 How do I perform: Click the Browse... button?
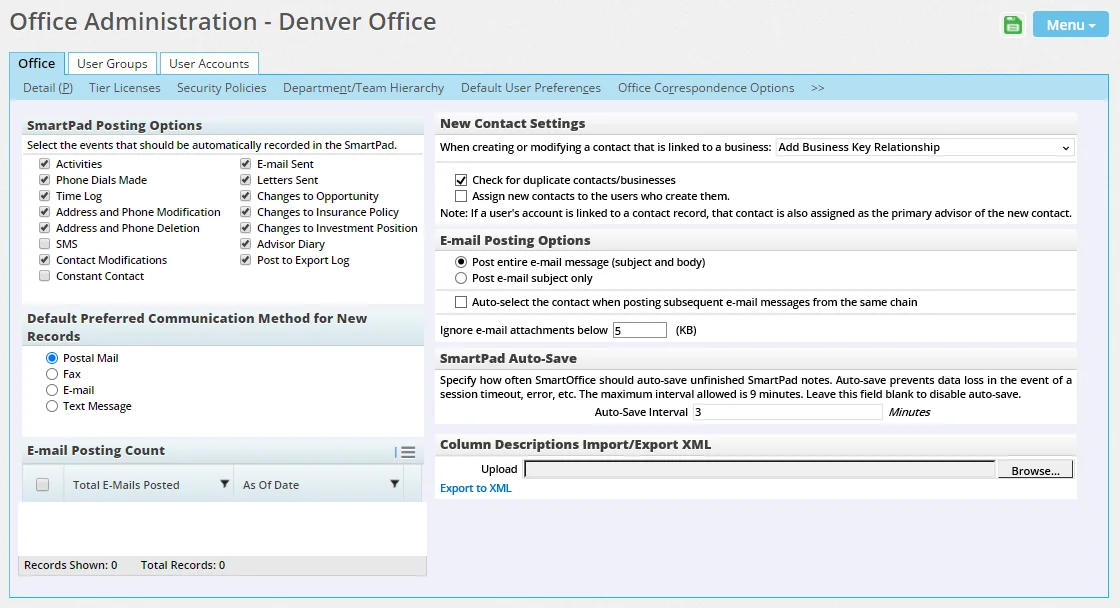tap(1035, 470)
